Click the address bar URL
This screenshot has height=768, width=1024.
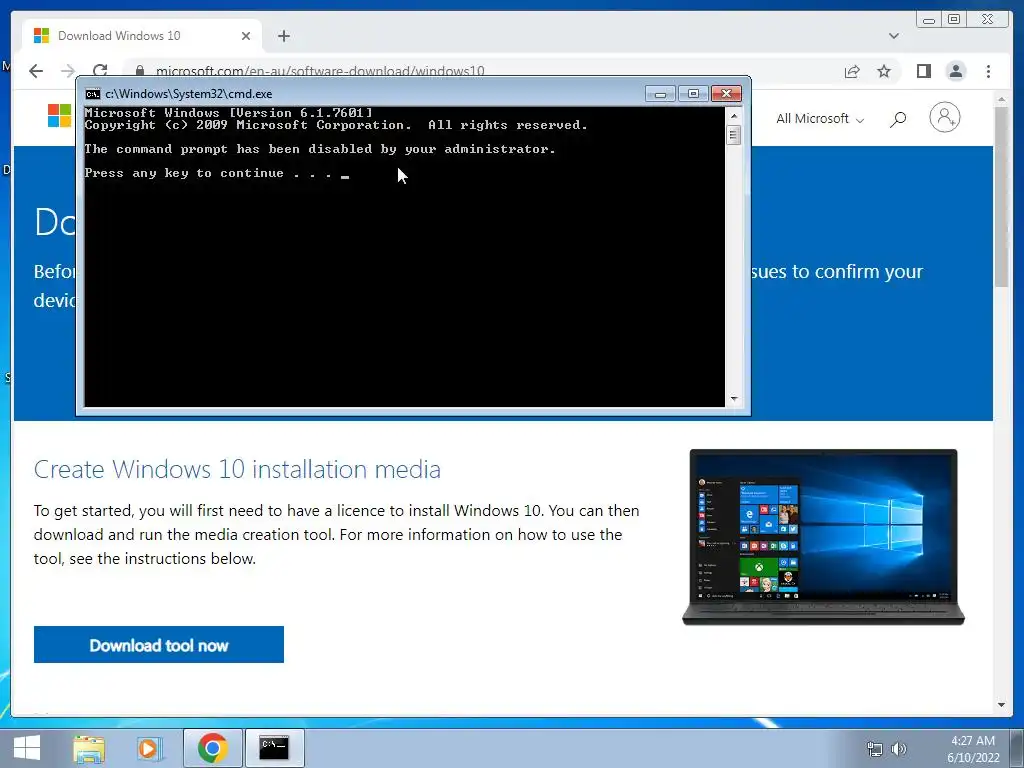pos(320,71)
